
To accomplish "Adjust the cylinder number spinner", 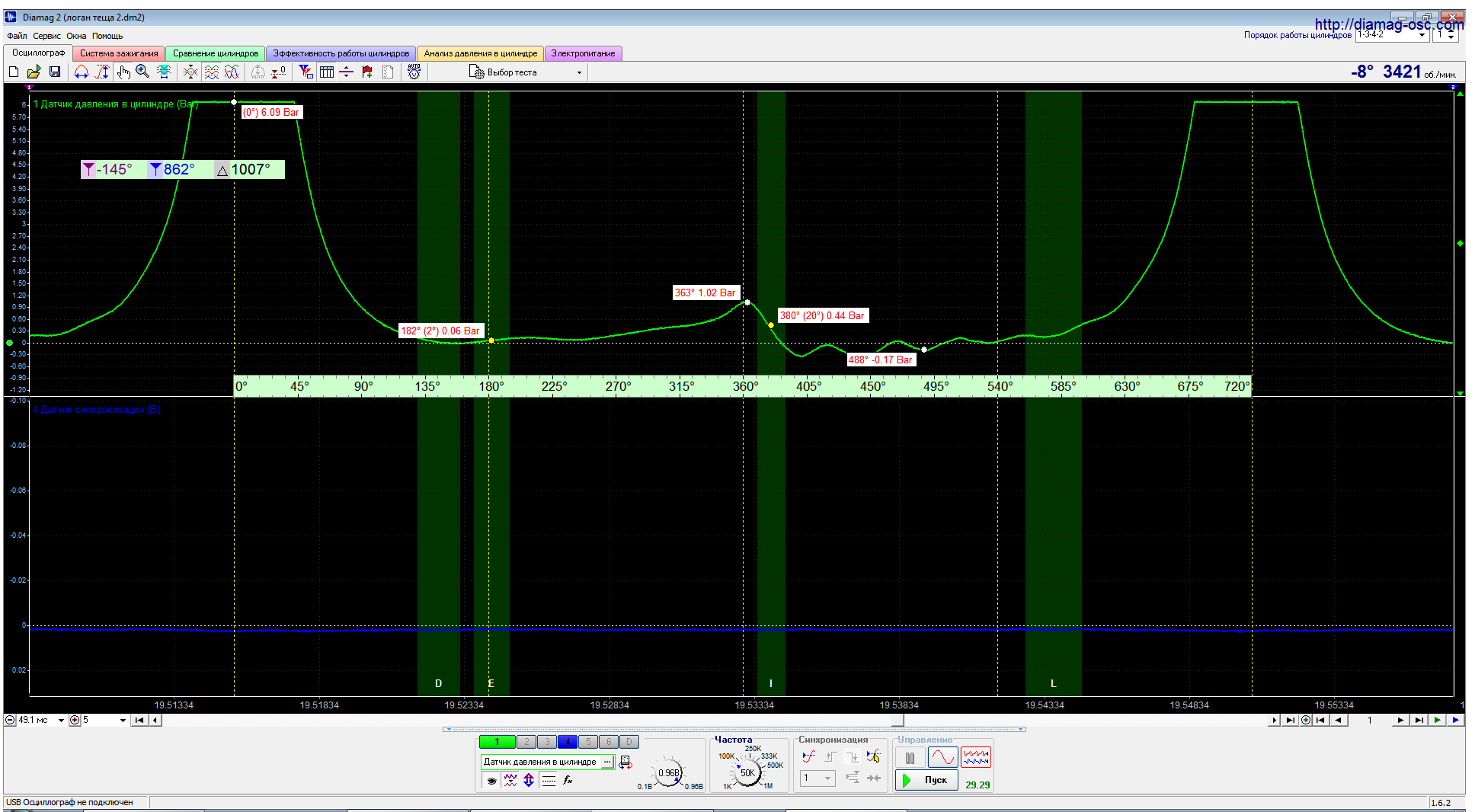I will point(1451,35).
